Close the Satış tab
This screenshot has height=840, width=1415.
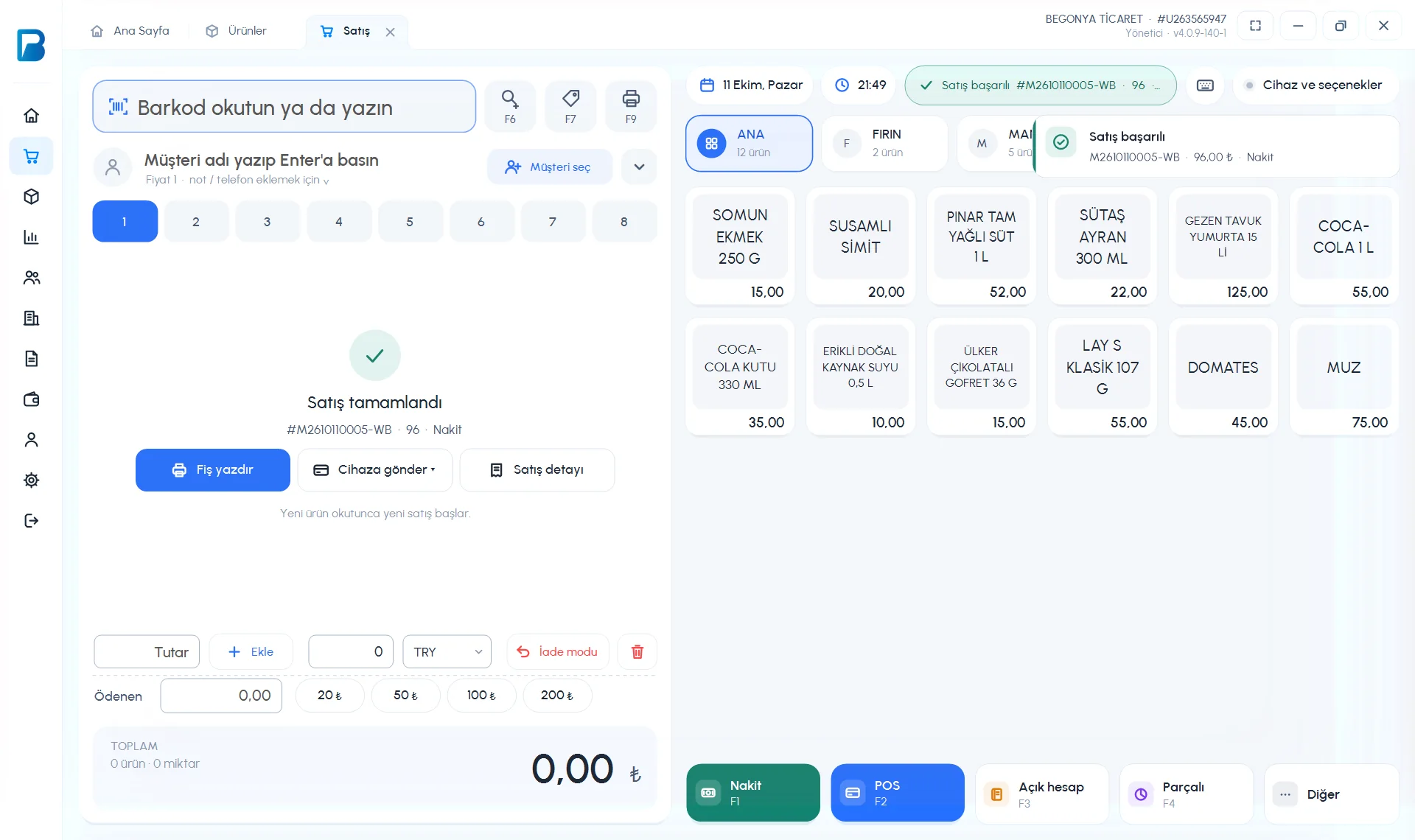391,32
